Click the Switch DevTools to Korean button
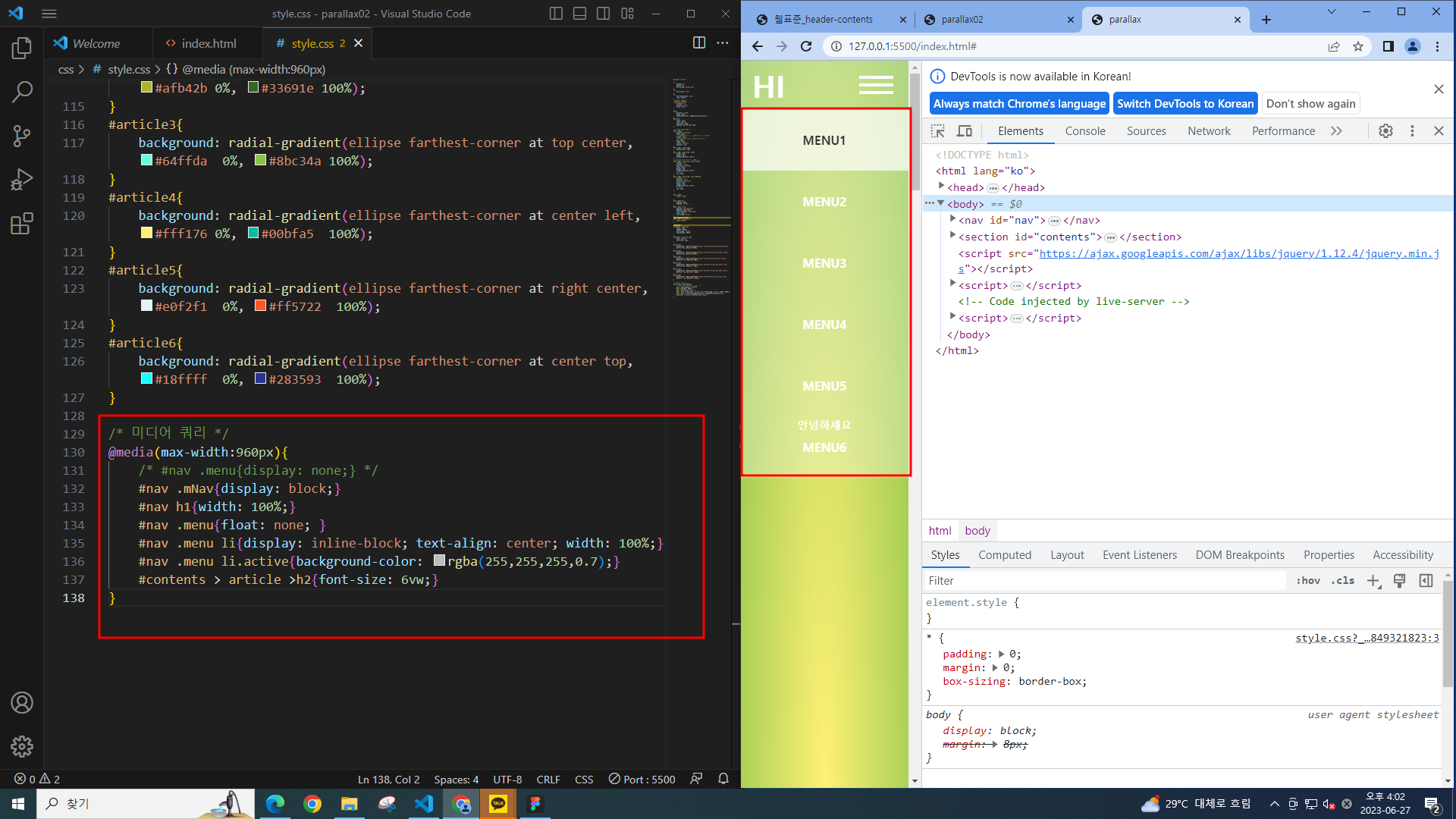 pos(1185,104)
